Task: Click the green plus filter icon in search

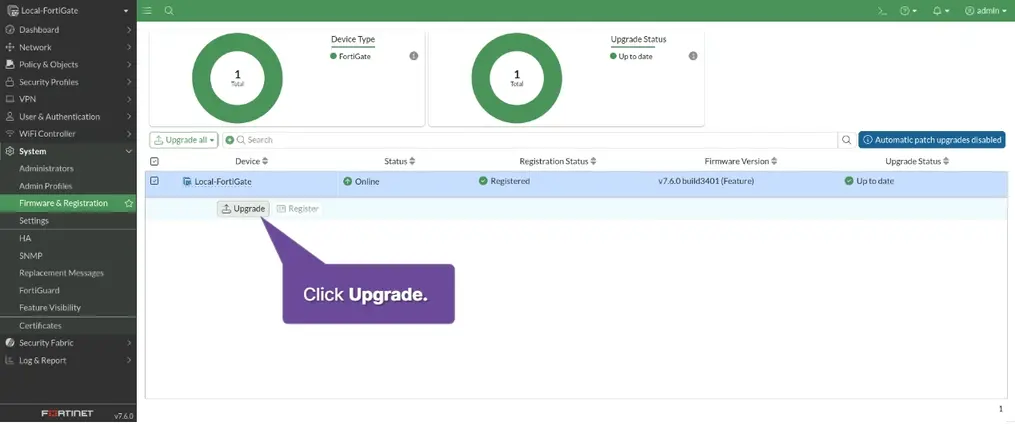Action: tap(229, 140)
